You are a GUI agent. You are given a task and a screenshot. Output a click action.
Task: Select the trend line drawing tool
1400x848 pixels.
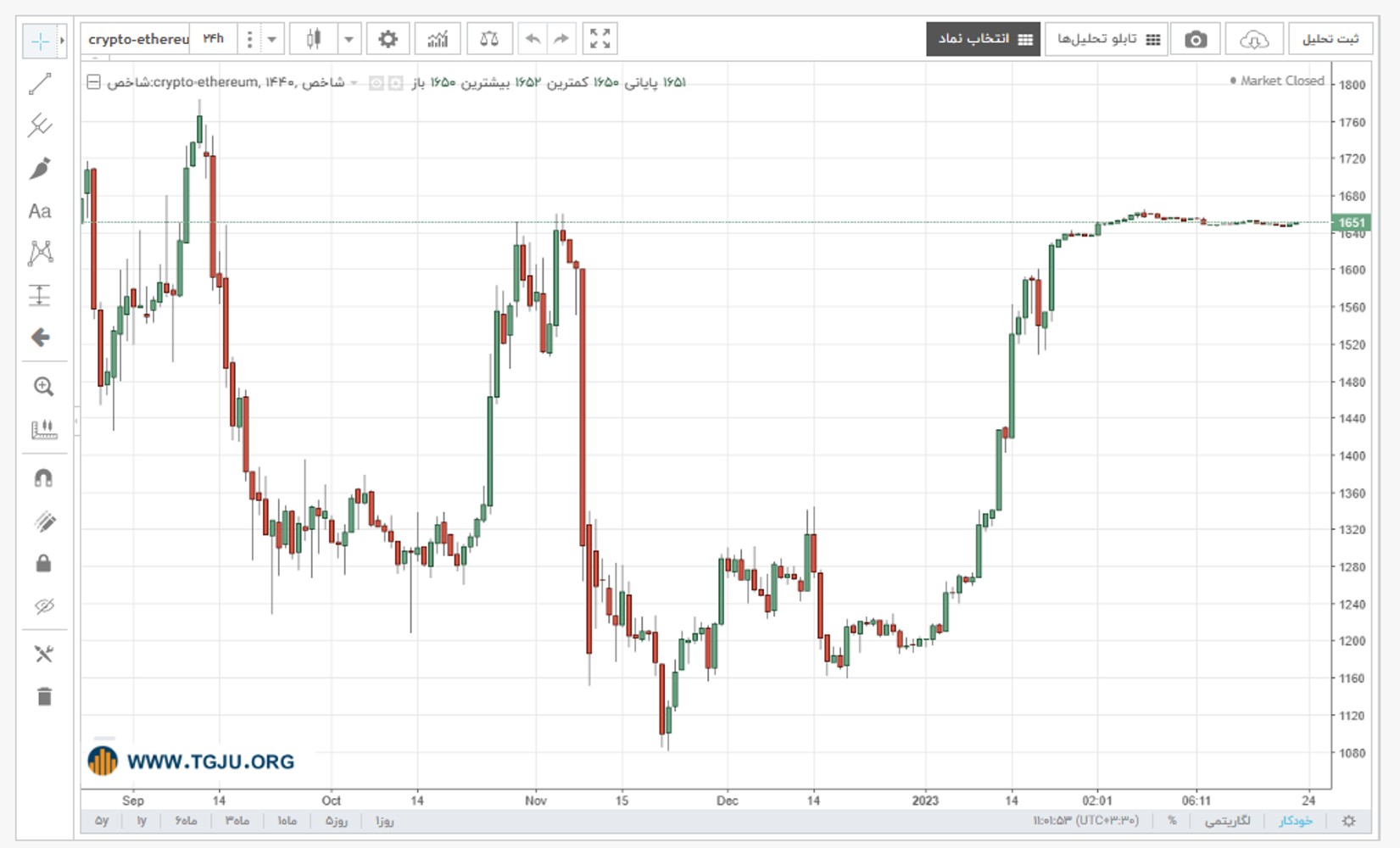(40, 84)
